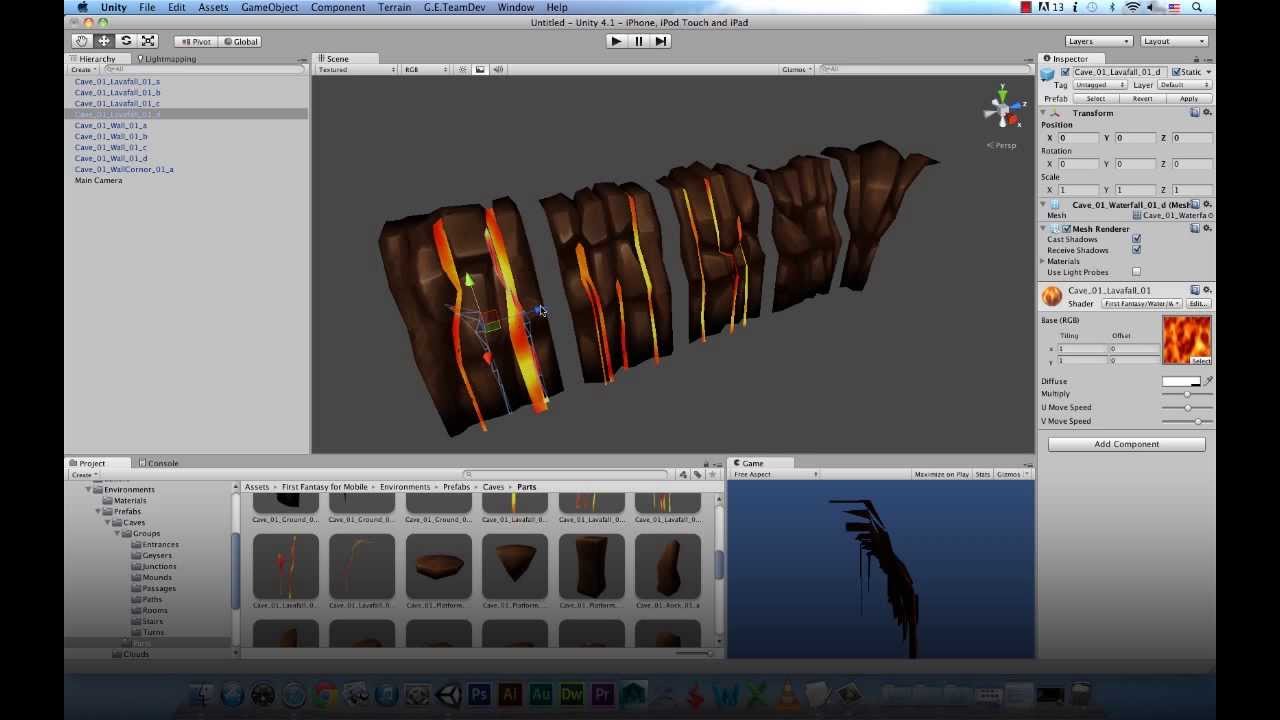Toggle scene lighting sun icon
The height and width of the screenshot is (720, 1280).
point(463,70)
